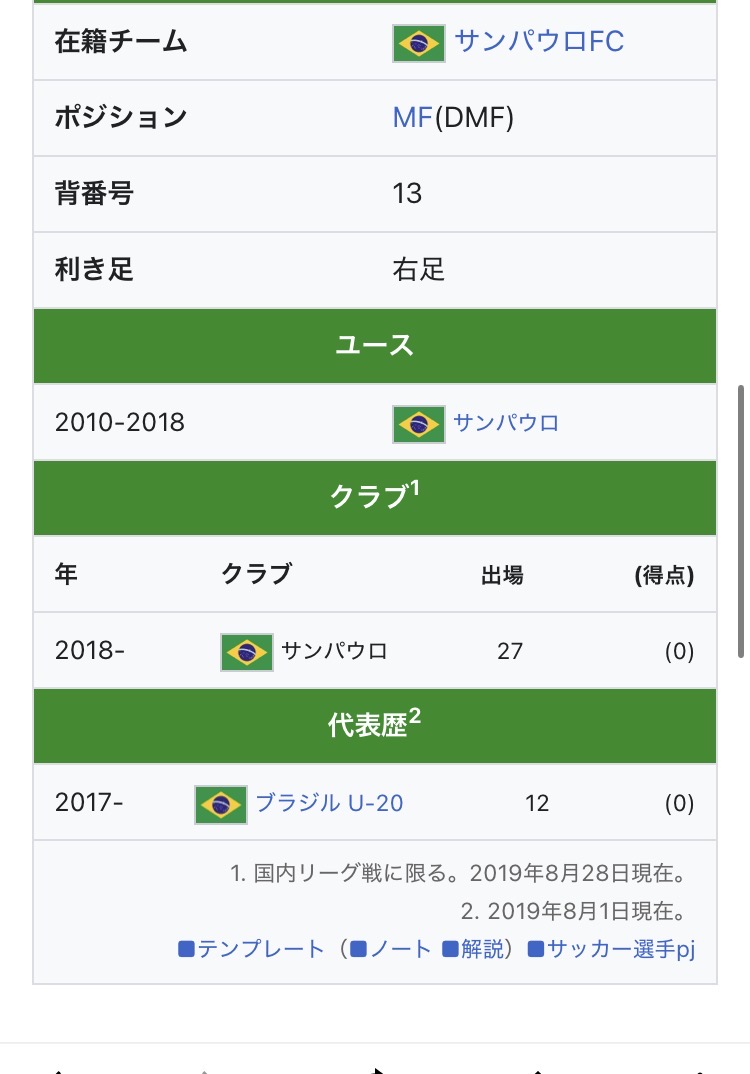Open the MF position link
The height and width of the screenshot is (1074, 750).
[x=412, y=118]
